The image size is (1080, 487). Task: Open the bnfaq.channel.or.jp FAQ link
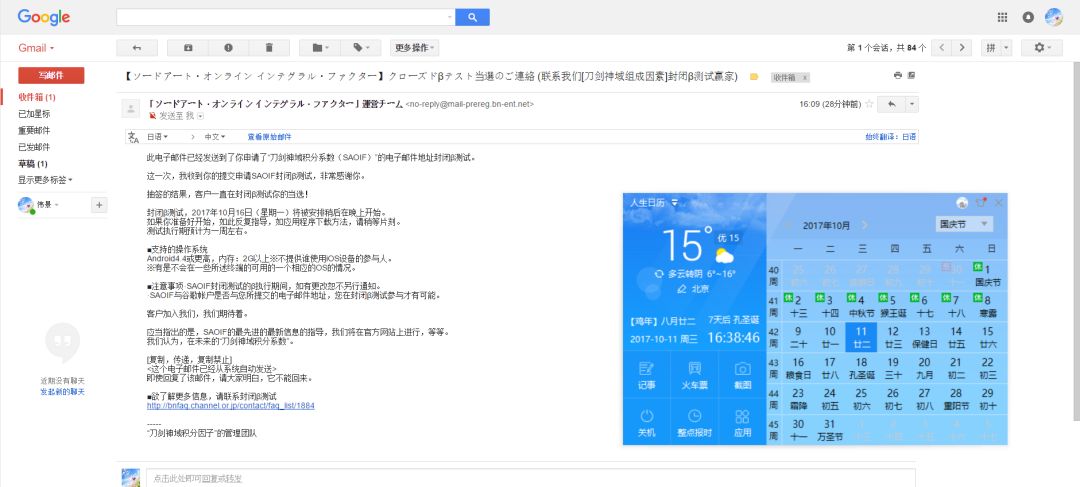pyautogui.click(x=231, y=406)
